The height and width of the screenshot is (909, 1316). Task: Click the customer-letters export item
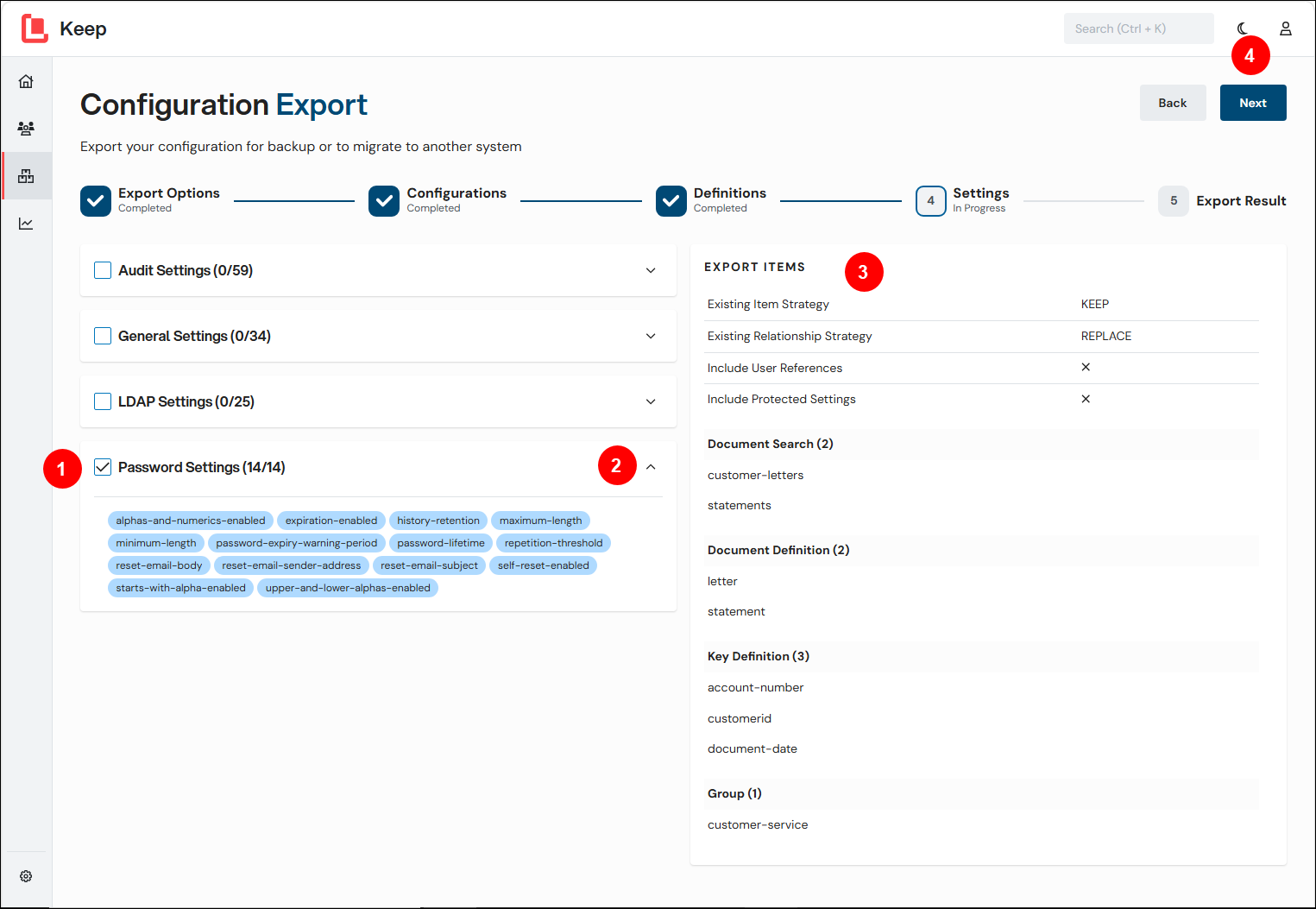(x=756, y=475)
